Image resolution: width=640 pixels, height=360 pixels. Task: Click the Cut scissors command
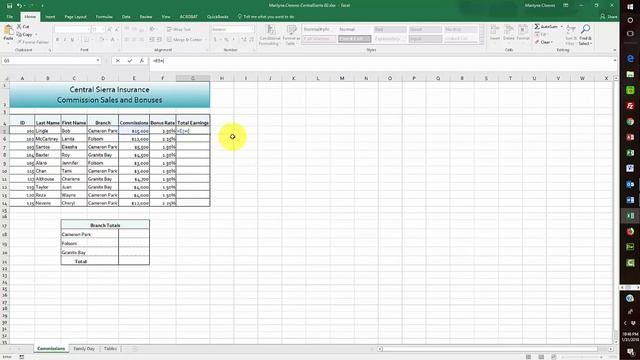tap(23, 27)
